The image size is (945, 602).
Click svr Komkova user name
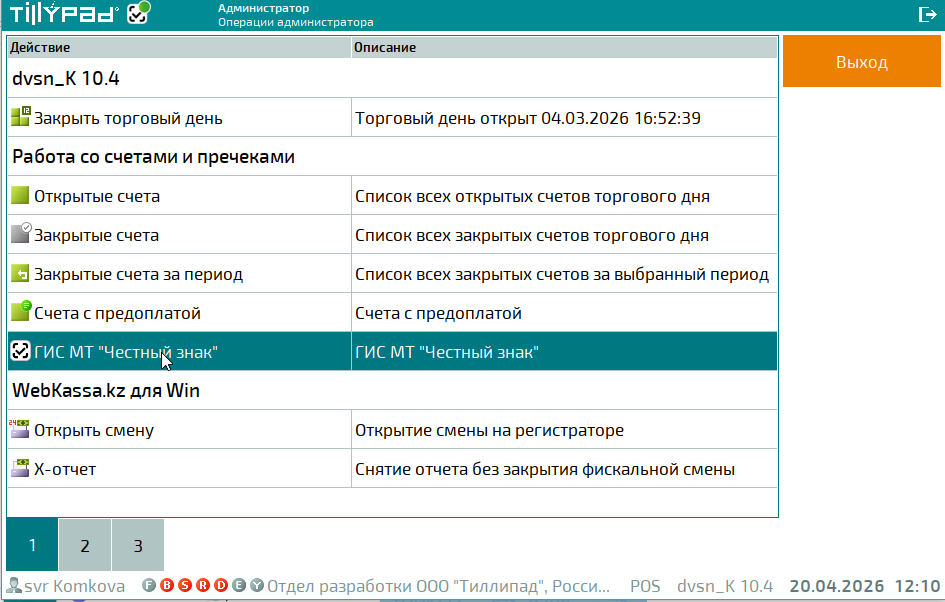(75, 586)
